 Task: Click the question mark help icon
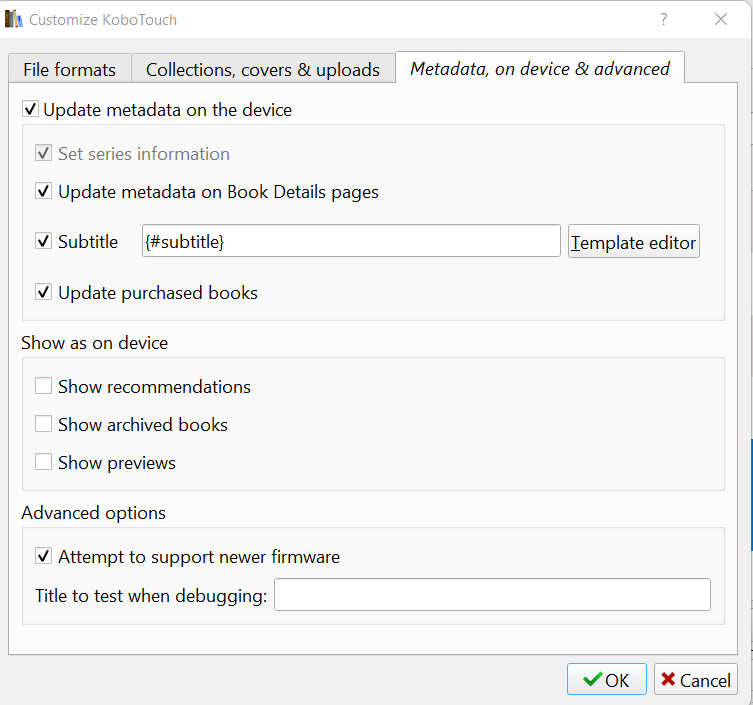(664, 19)
